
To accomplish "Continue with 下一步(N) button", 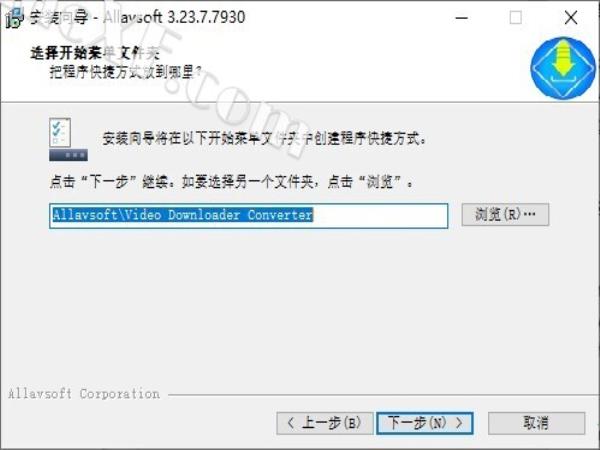I will tap(425, 423).
